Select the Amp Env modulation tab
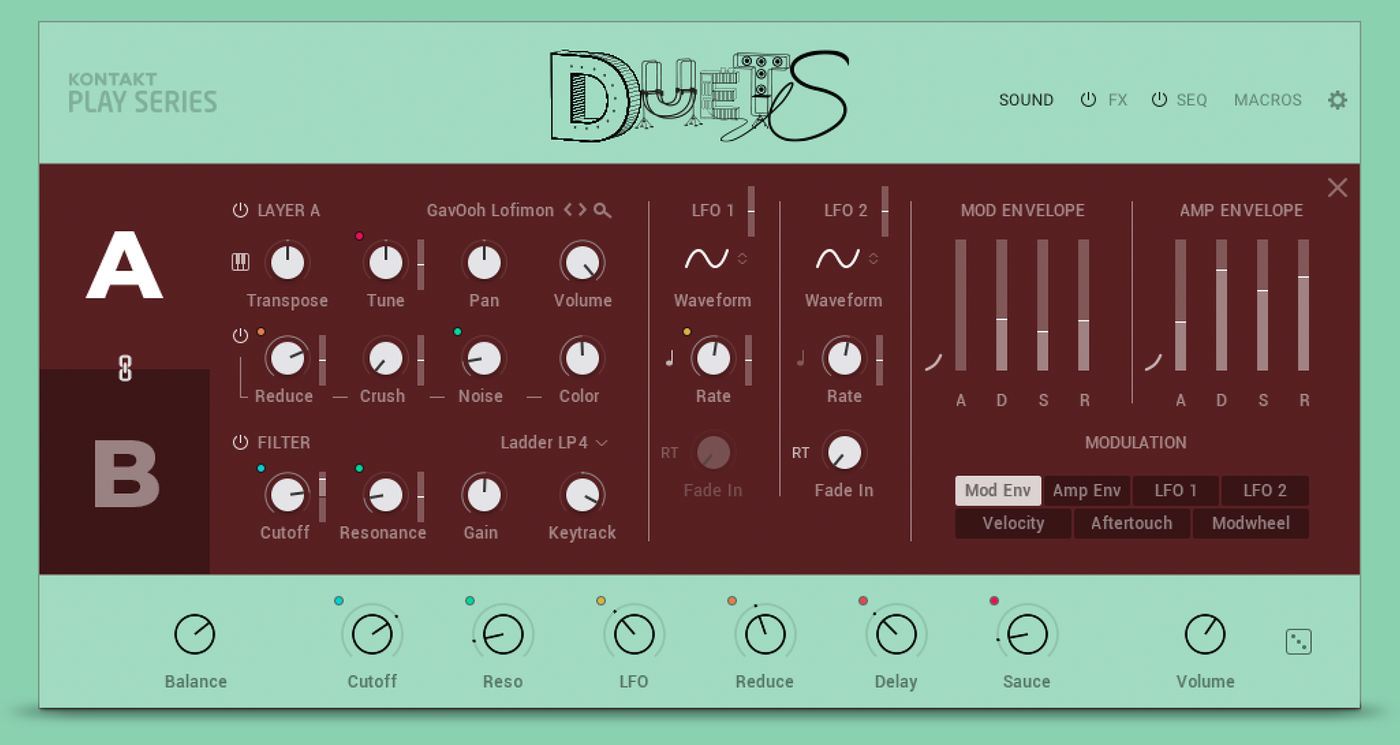The height and width of the screenshot is (745, 1400). point(1087,490)
